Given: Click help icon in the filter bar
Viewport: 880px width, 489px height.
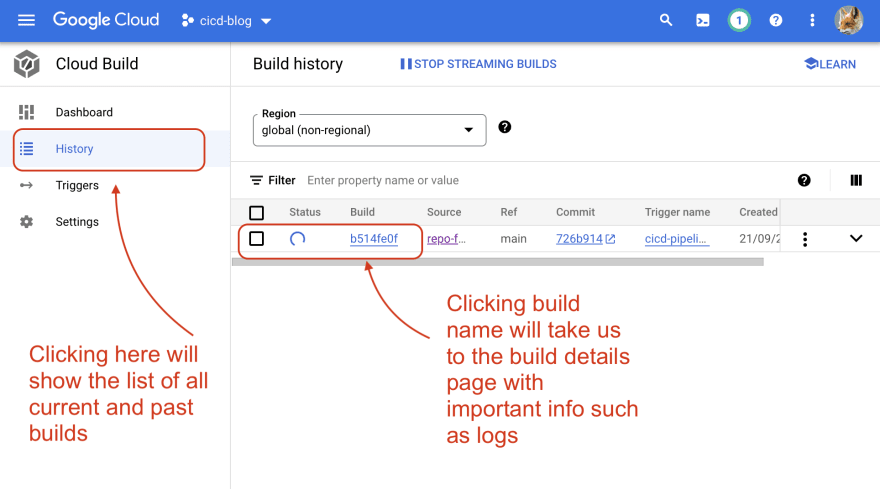Looking at the screenshot, I should (x=804, y=180).
